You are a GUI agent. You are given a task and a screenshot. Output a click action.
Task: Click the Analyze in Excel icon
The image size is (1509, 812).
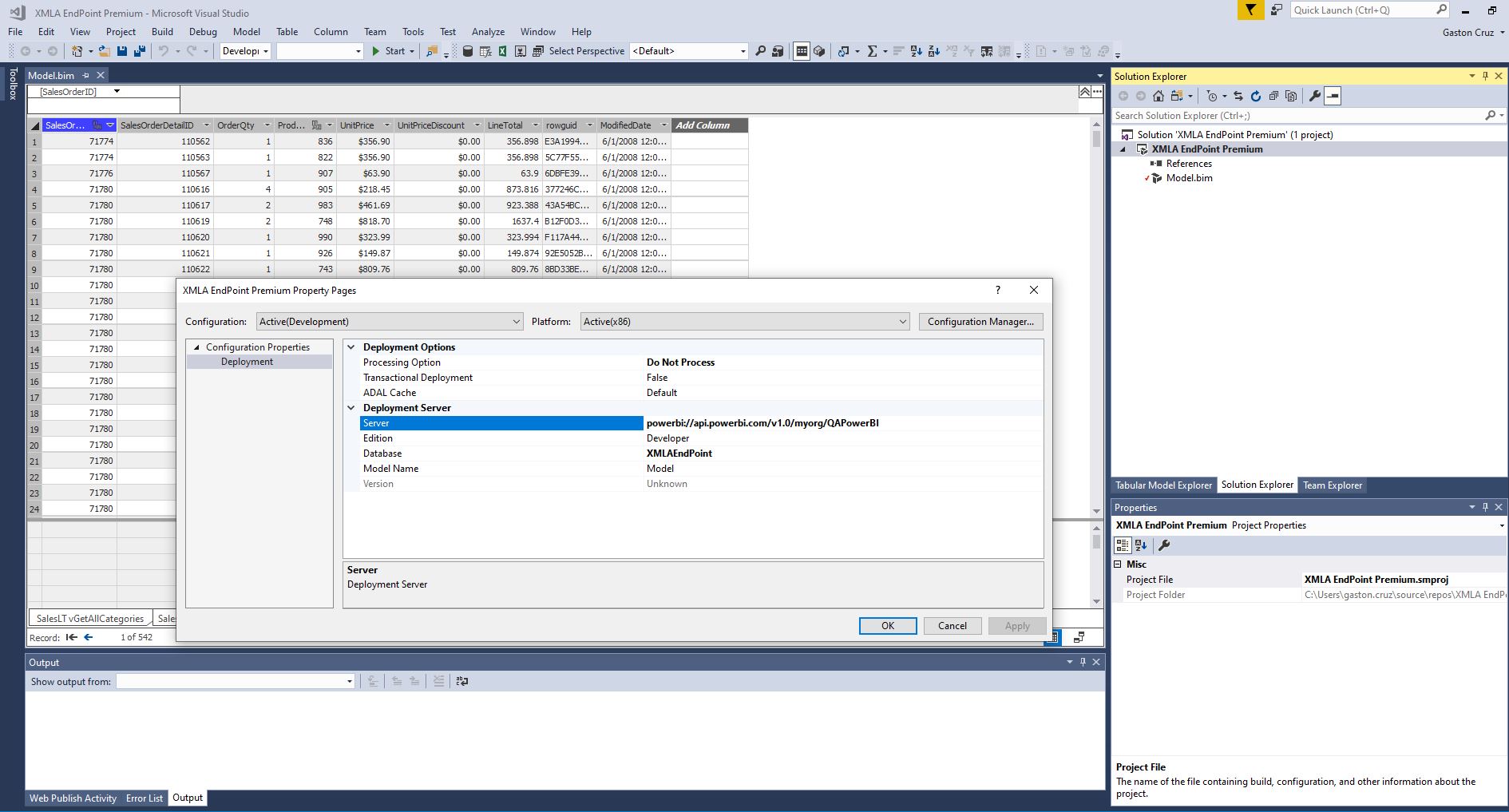click(503, 51)
